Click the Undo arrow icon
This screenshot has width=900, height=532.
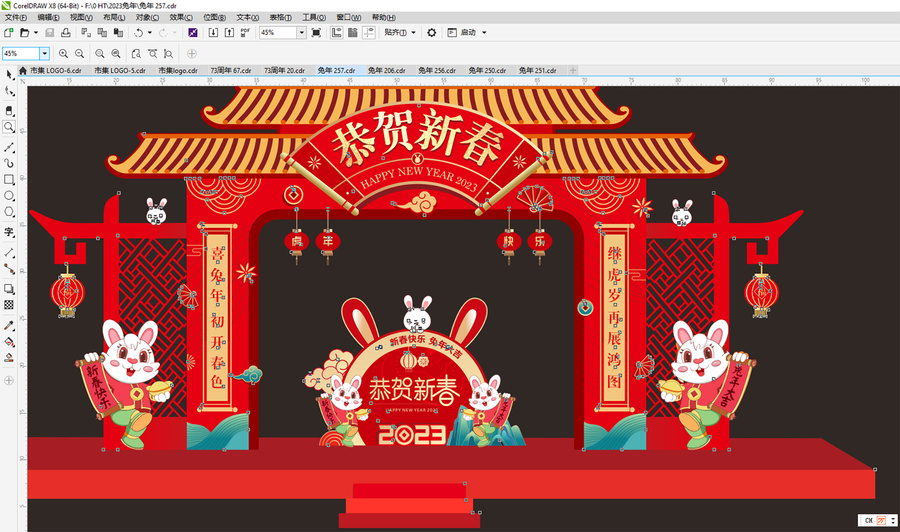click(x=138, y=33)
